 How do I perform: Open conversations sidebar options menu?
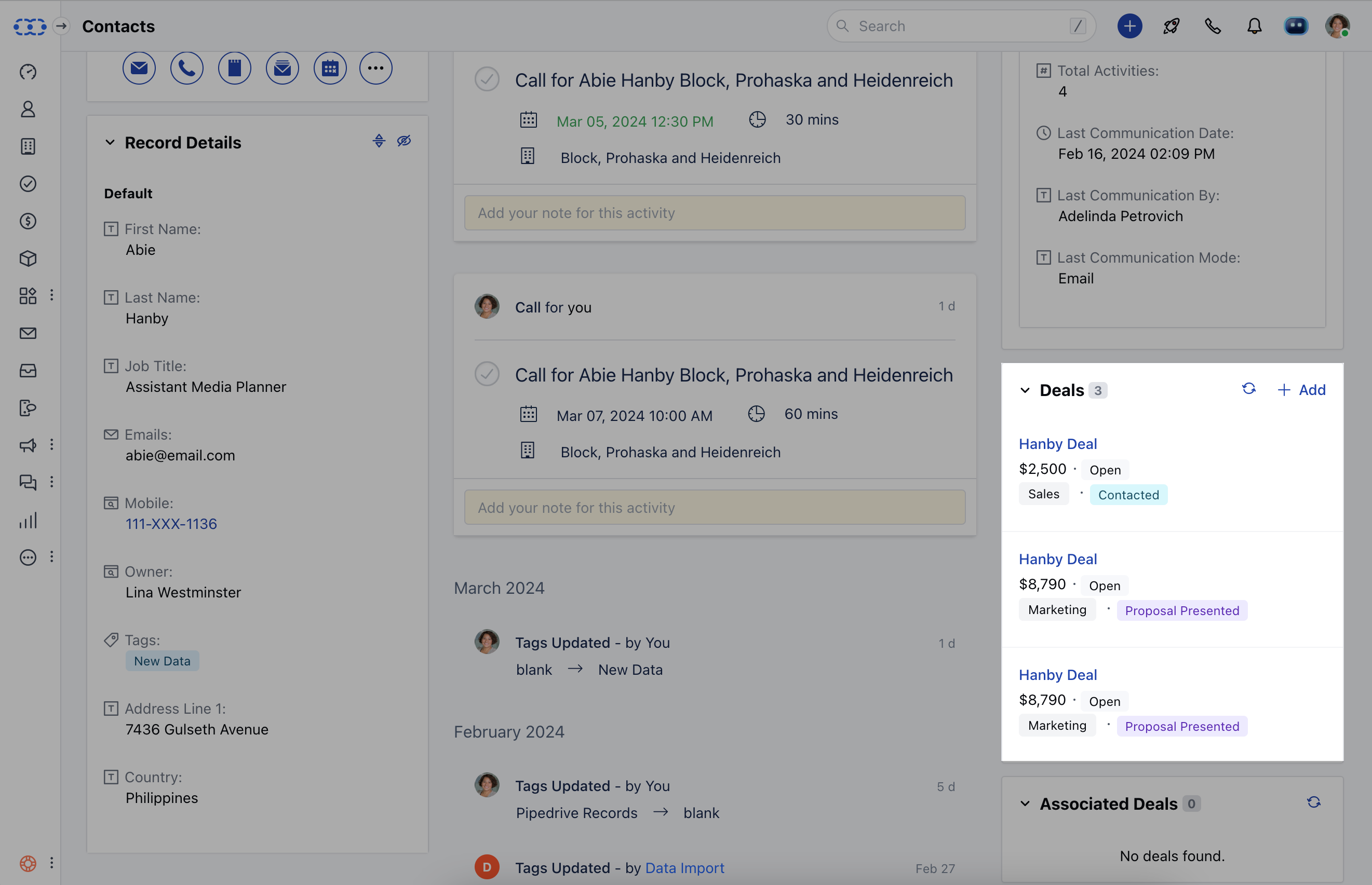52,482
